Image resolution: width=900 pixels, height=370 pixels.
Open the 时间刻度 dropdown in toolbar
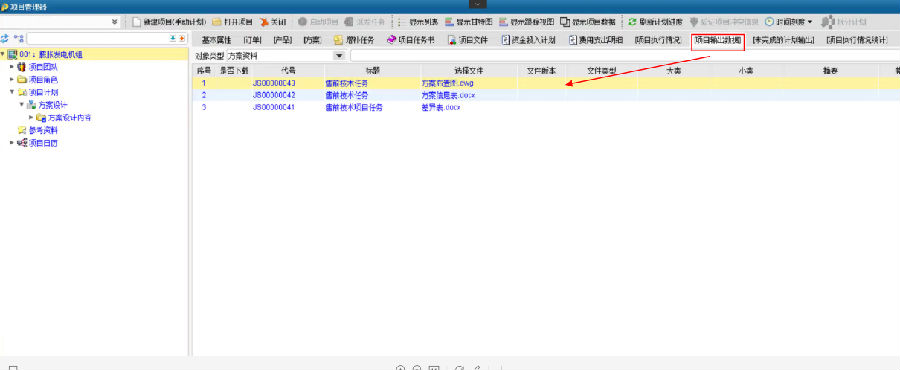[789, 22]
